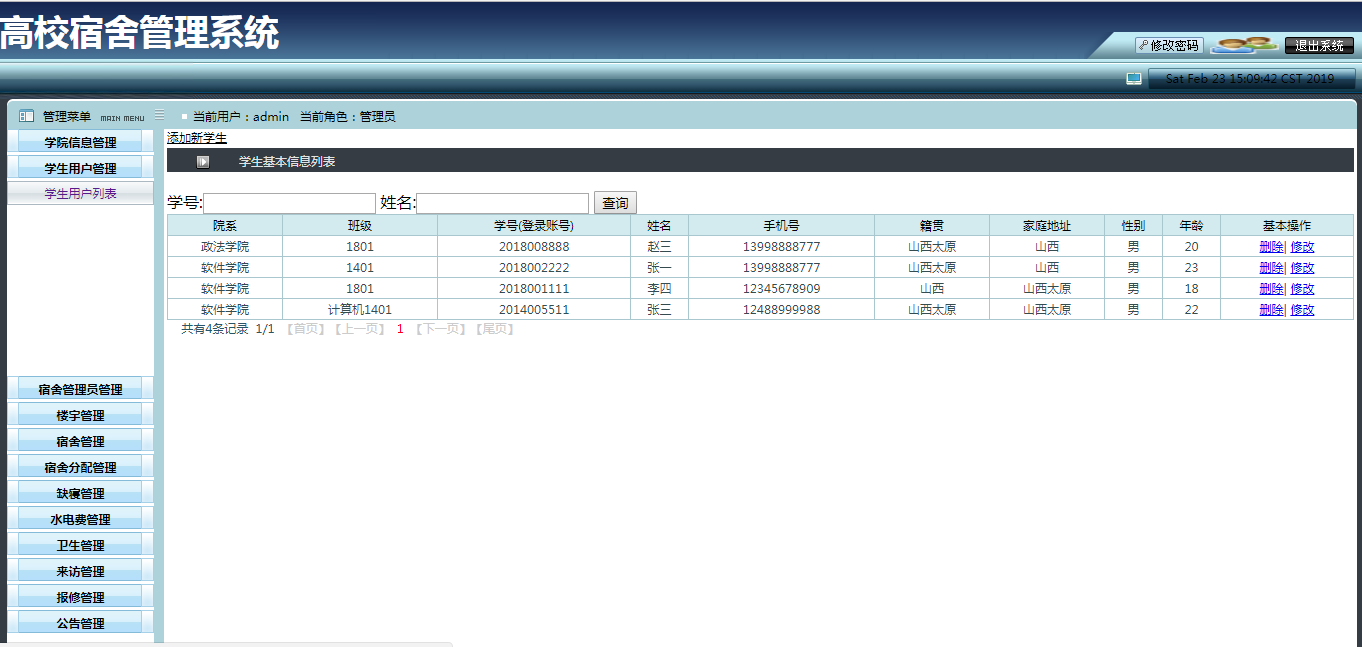Select 学生用户列表 submenu item
1362x647 pixels.
click(x=80, y=193)
